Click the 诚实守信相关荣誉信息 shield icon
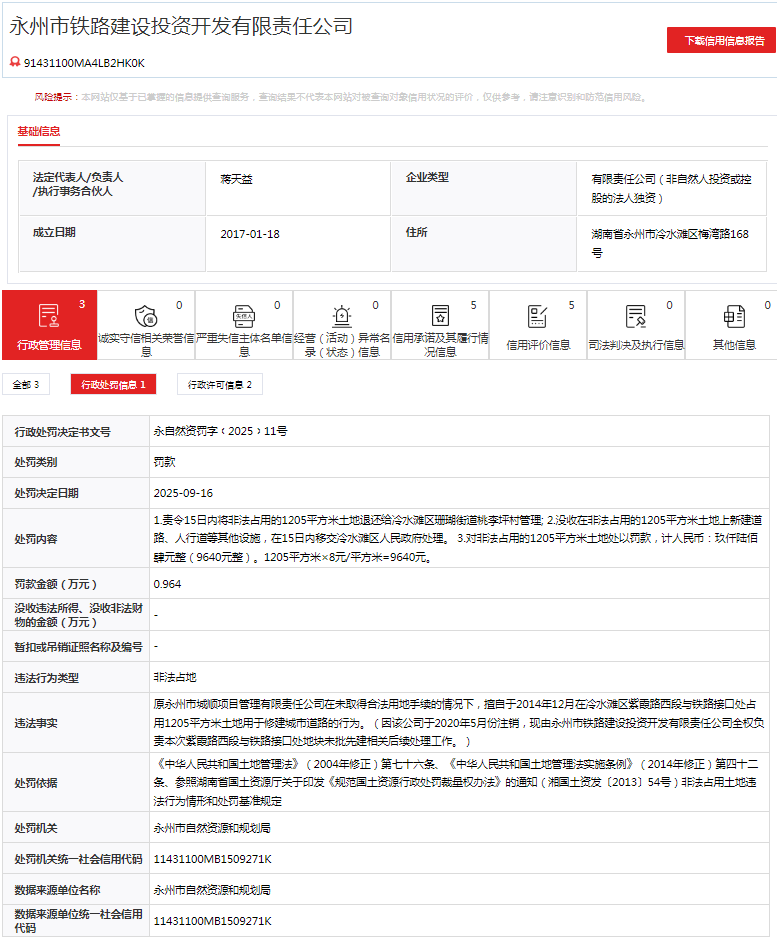Viewport: 777px width, 938px height. point(146,317)
